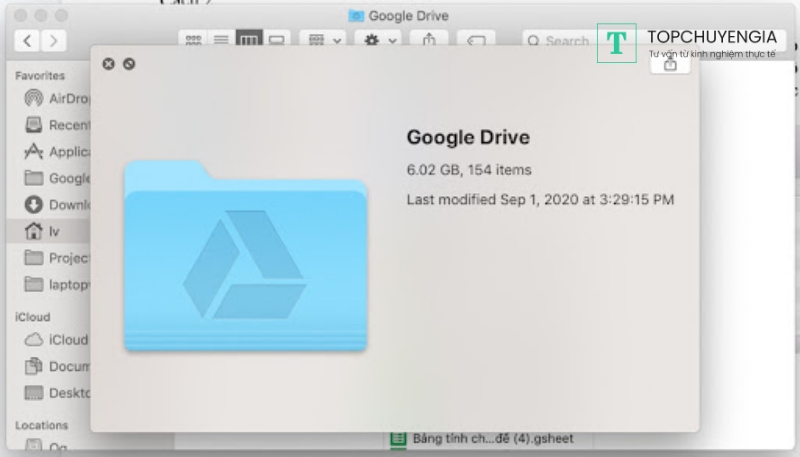Switch to list view
This screenshot has height=457, width=800.
[220, 41]
